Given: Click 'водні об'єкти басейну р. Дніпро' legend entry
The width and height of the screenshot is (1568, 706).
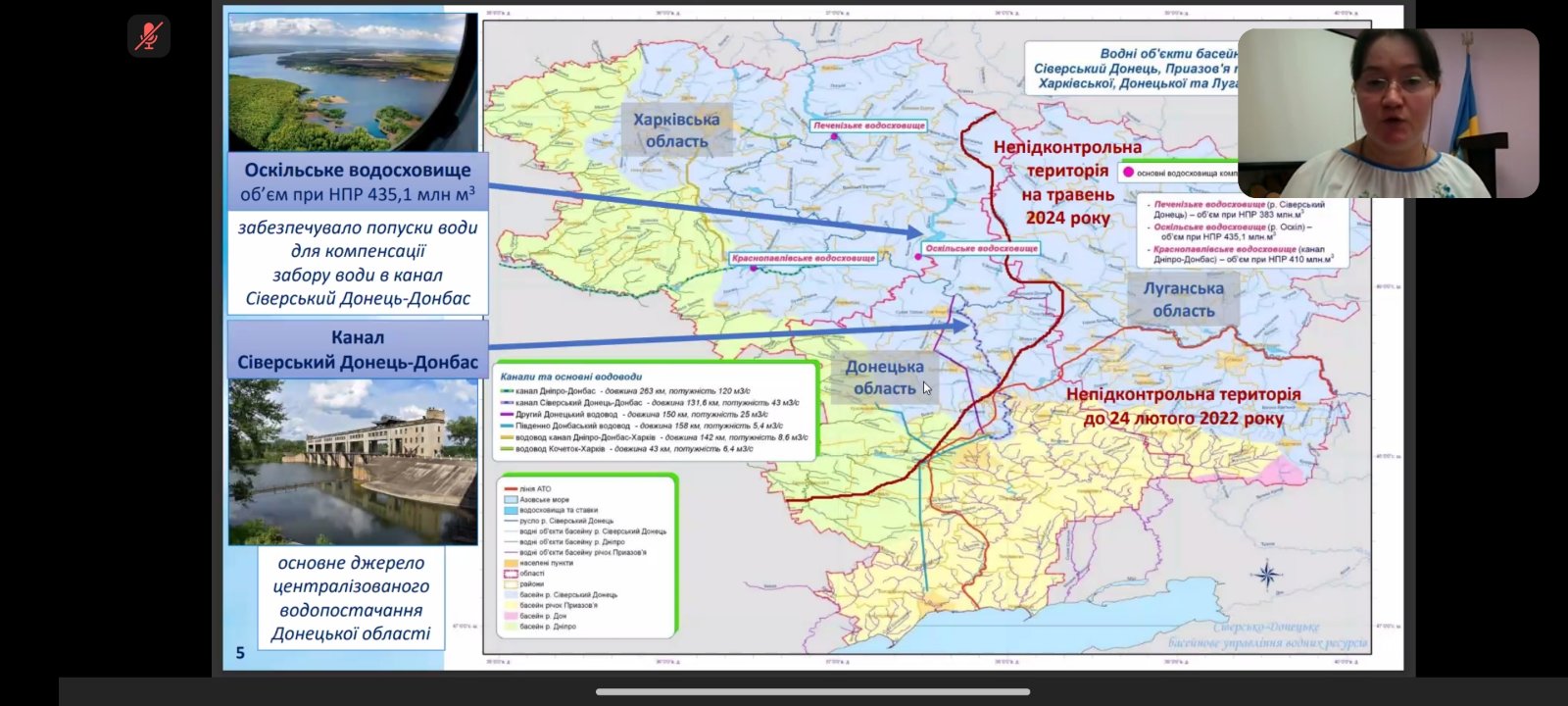Looking at the screenshot, I should coord(564,542).
